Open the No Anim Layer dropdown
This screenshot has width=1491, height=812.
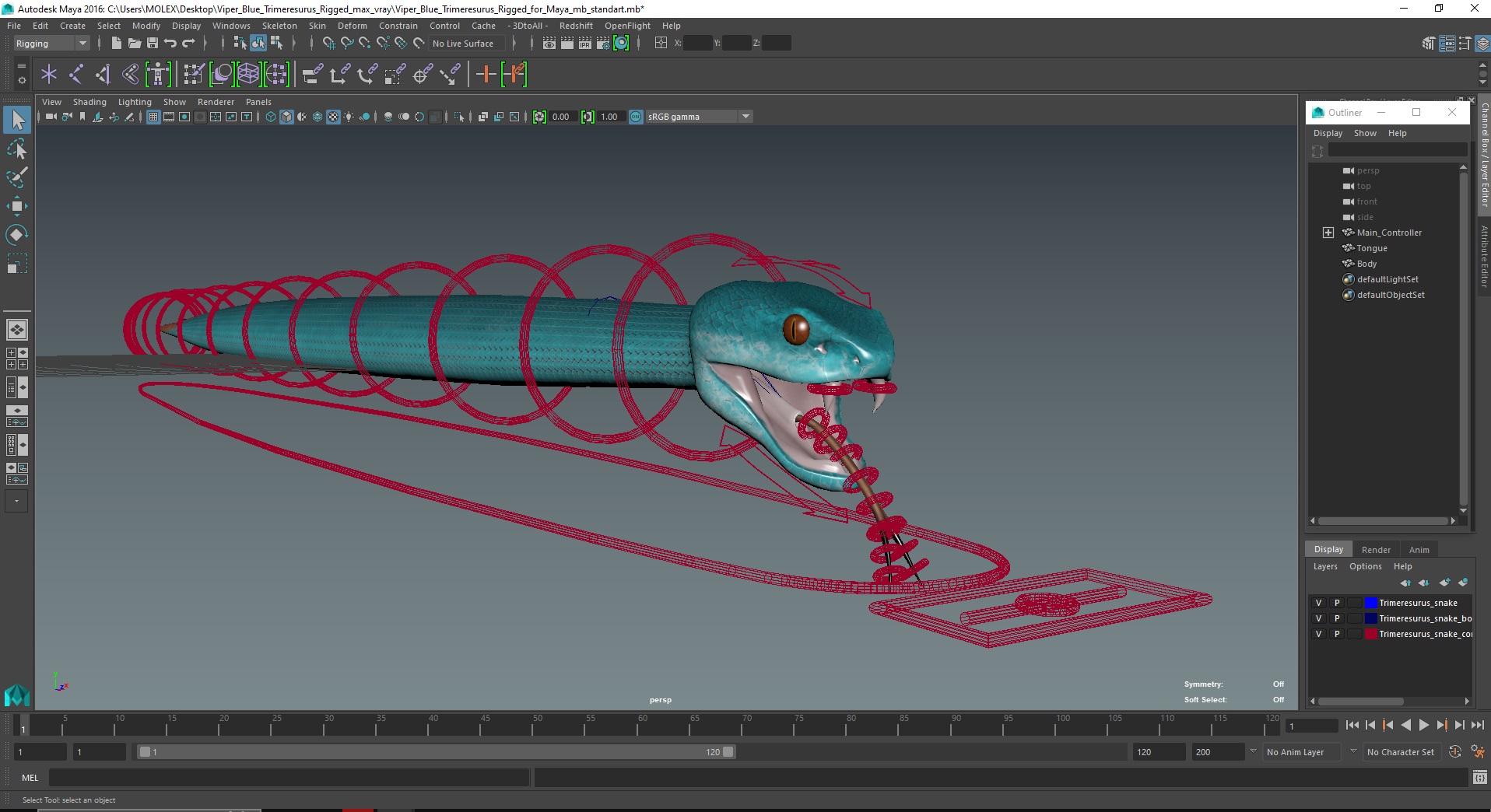coord(1302,752)
